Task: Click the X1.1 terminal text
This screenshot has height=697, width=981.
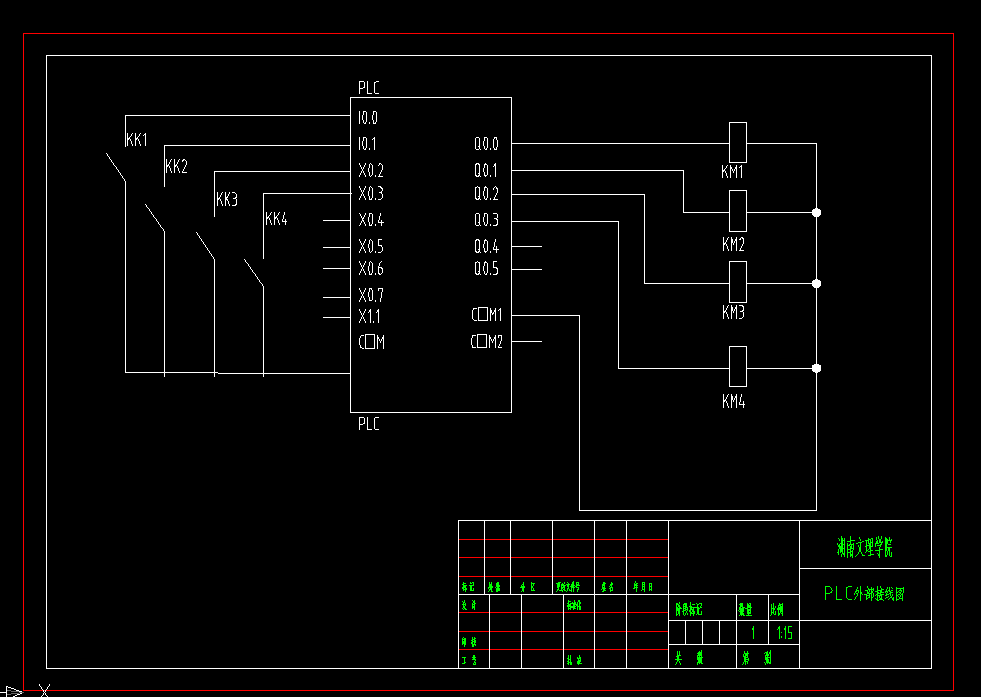Action: (369, 317)
